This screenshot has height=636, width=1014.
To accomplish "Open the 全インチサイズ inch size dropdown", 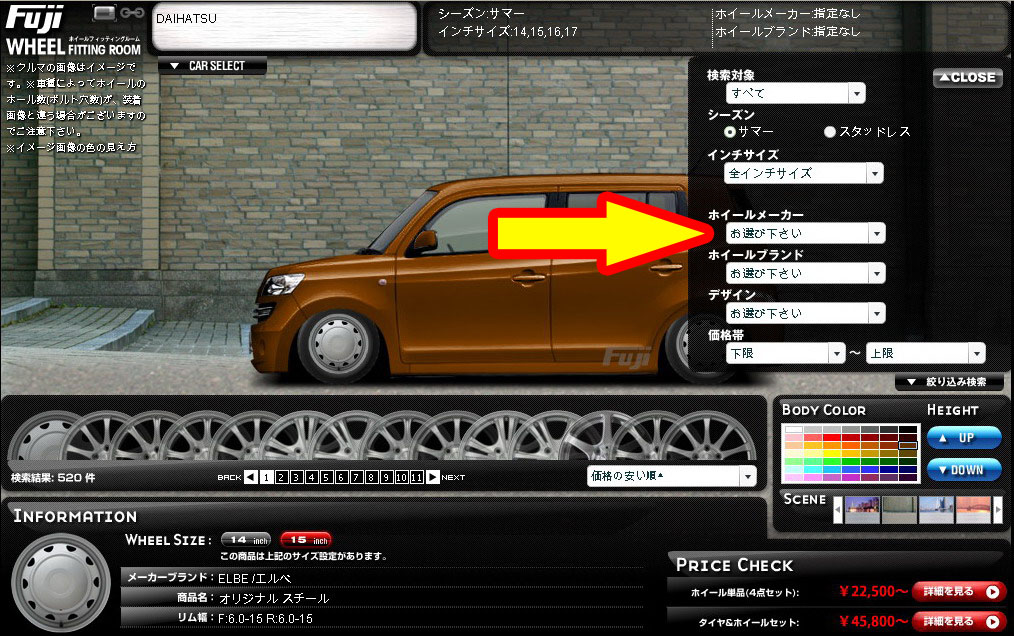I will [x=804, y=173].
